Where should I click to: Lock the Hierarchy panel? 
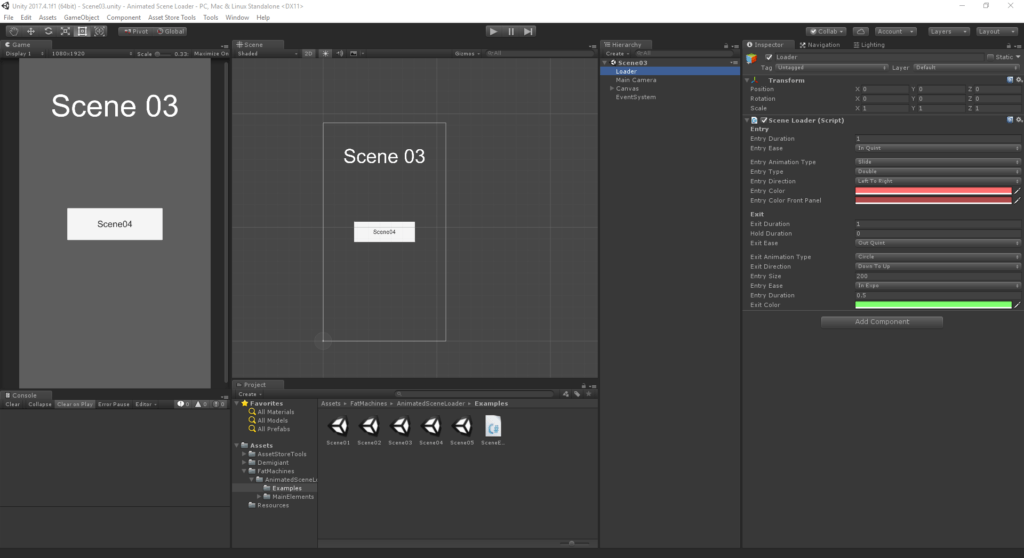(x=726, y=46)
